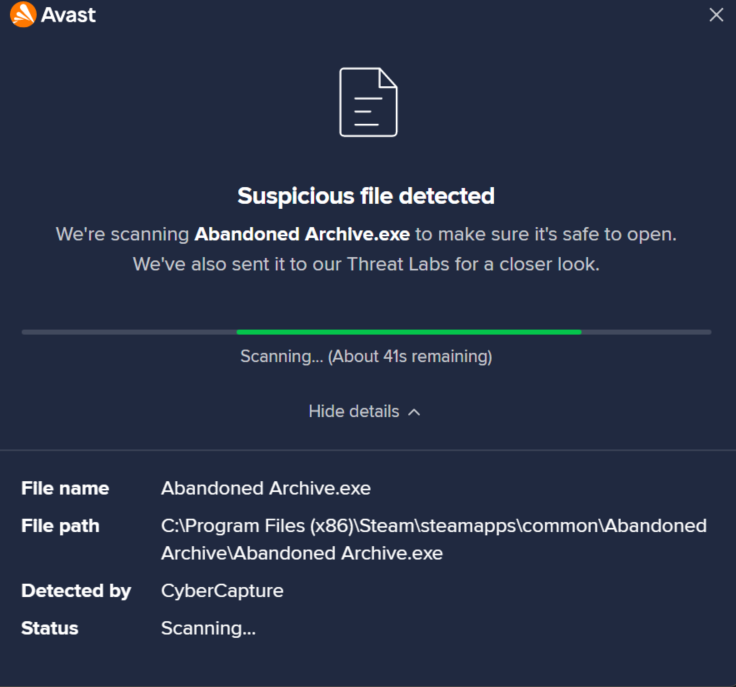Click the File path label

tap(60, 526)
